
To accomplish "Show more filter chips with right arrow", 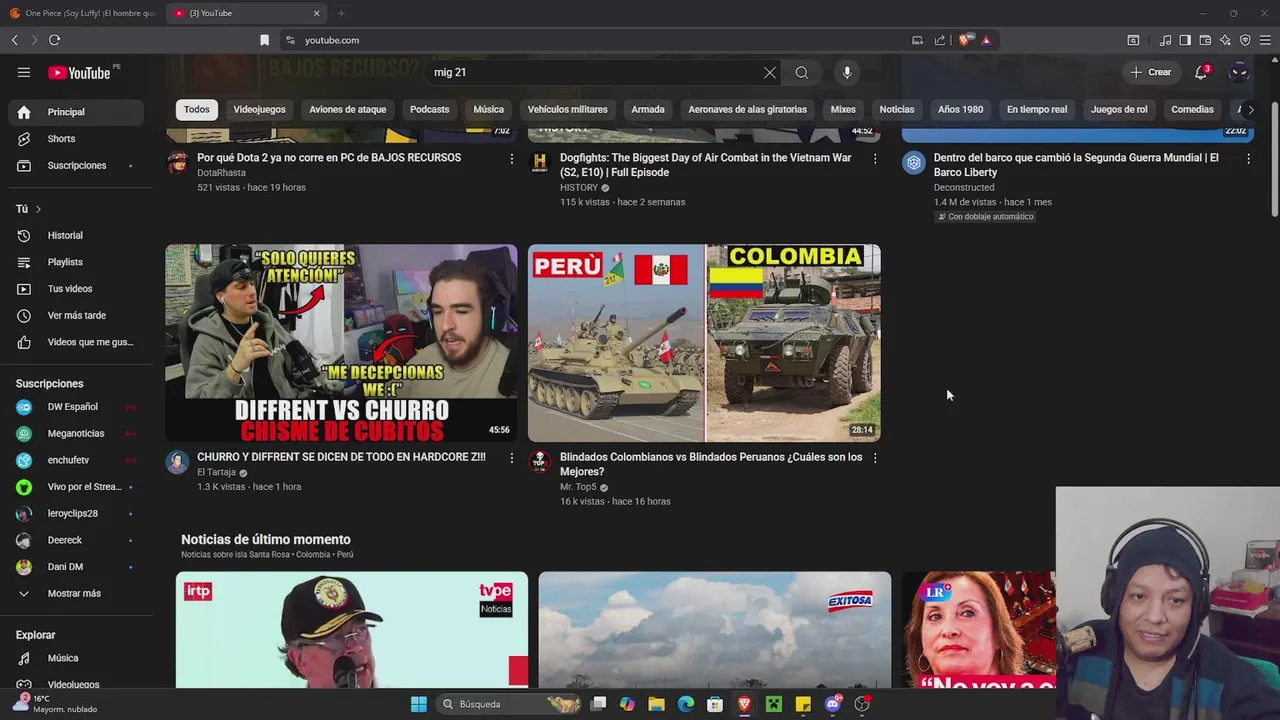I will tap(1250, 110).
